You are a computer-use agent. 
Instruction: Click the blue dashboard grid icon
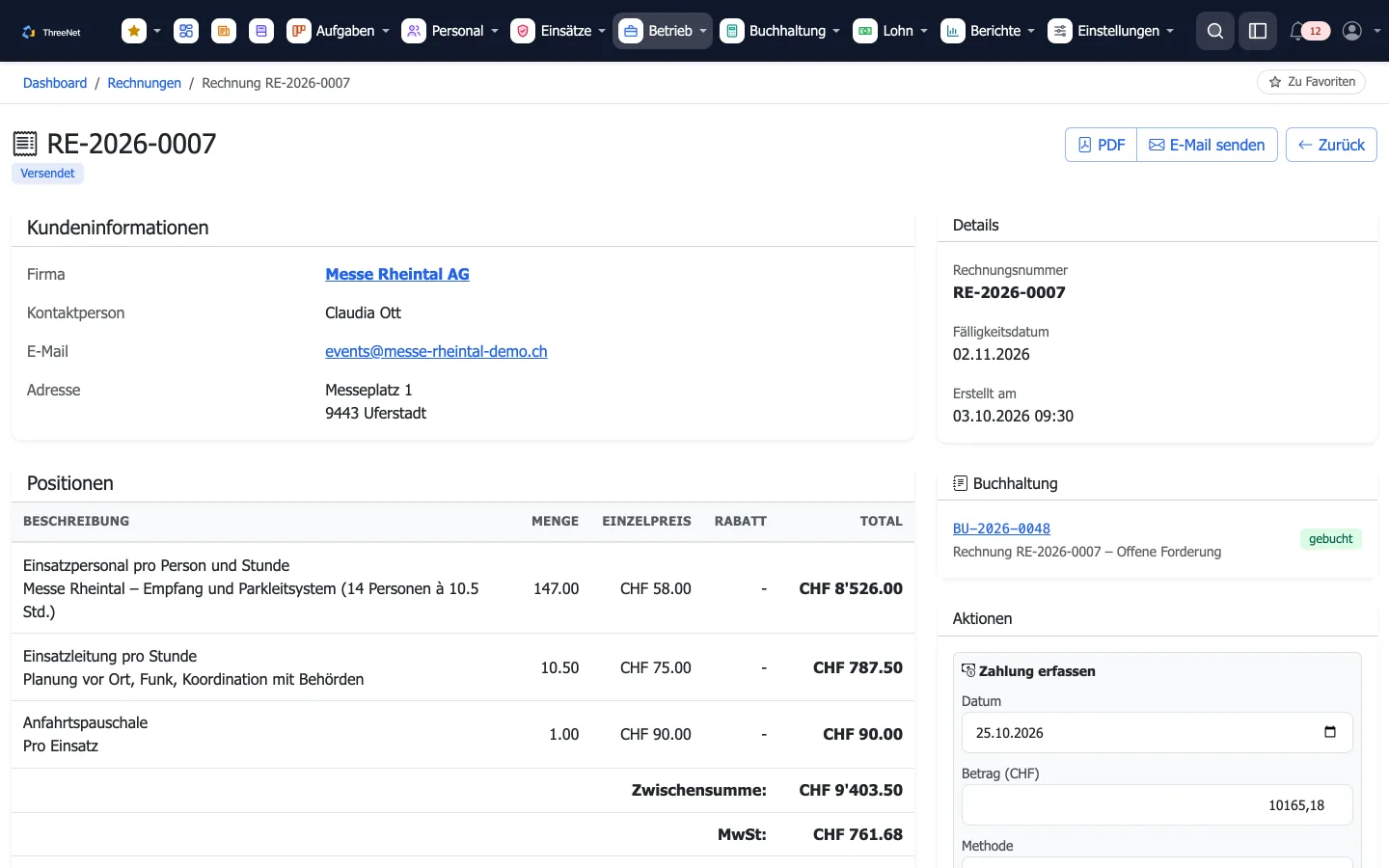coord(186,31)
